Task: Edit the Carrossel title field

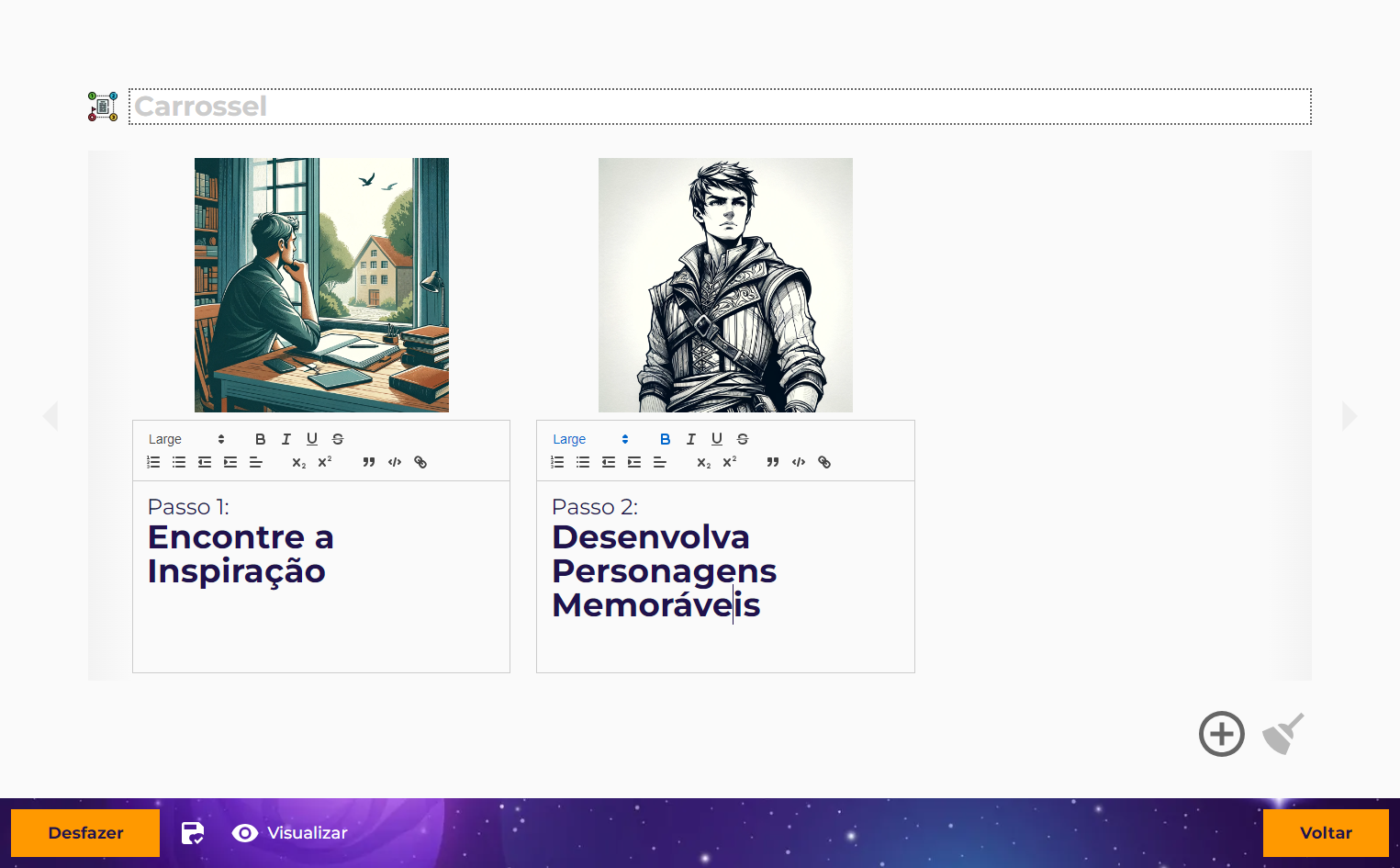Action: [720, 107]
